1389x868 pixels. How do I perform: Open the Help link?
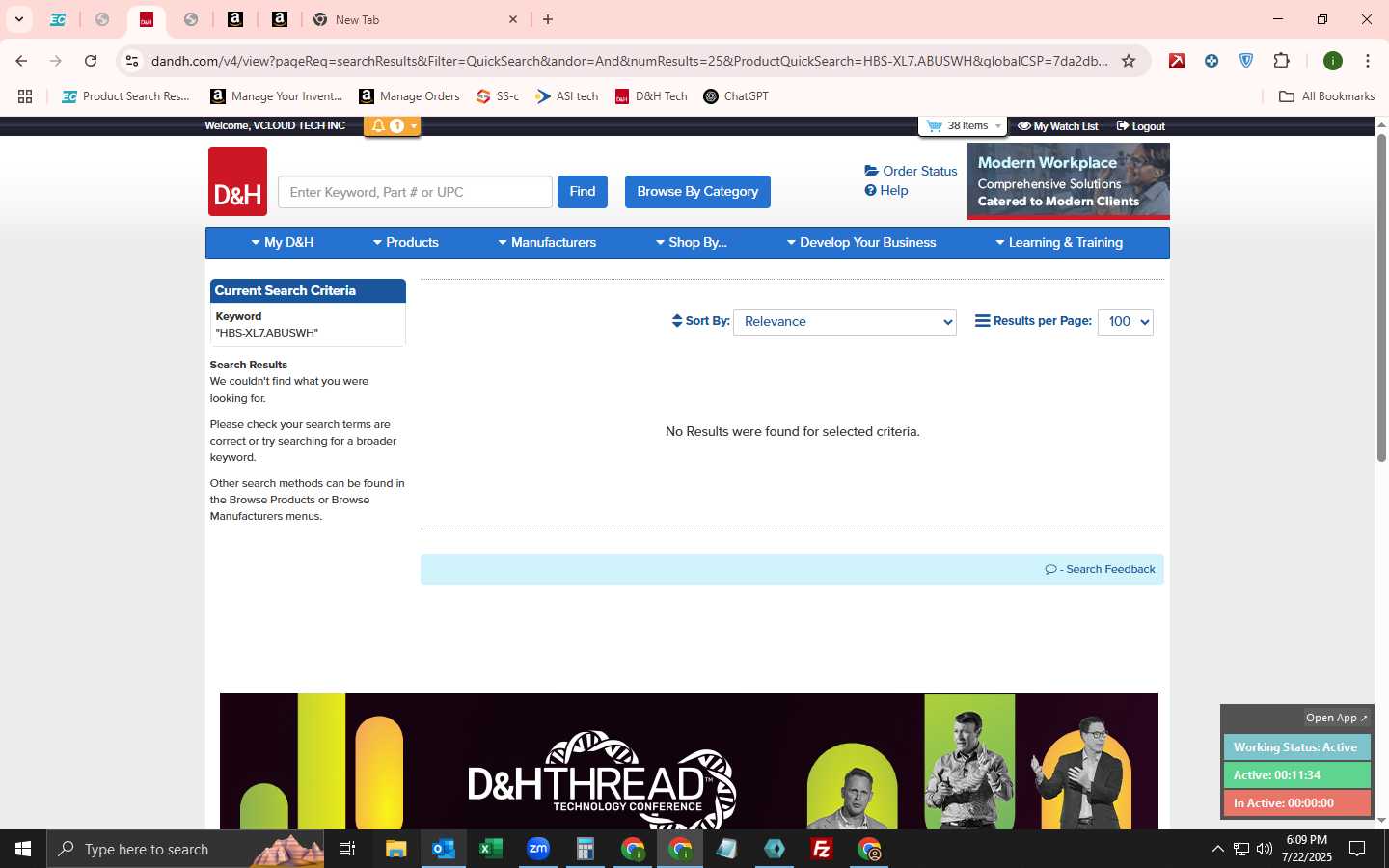point(886,190)
